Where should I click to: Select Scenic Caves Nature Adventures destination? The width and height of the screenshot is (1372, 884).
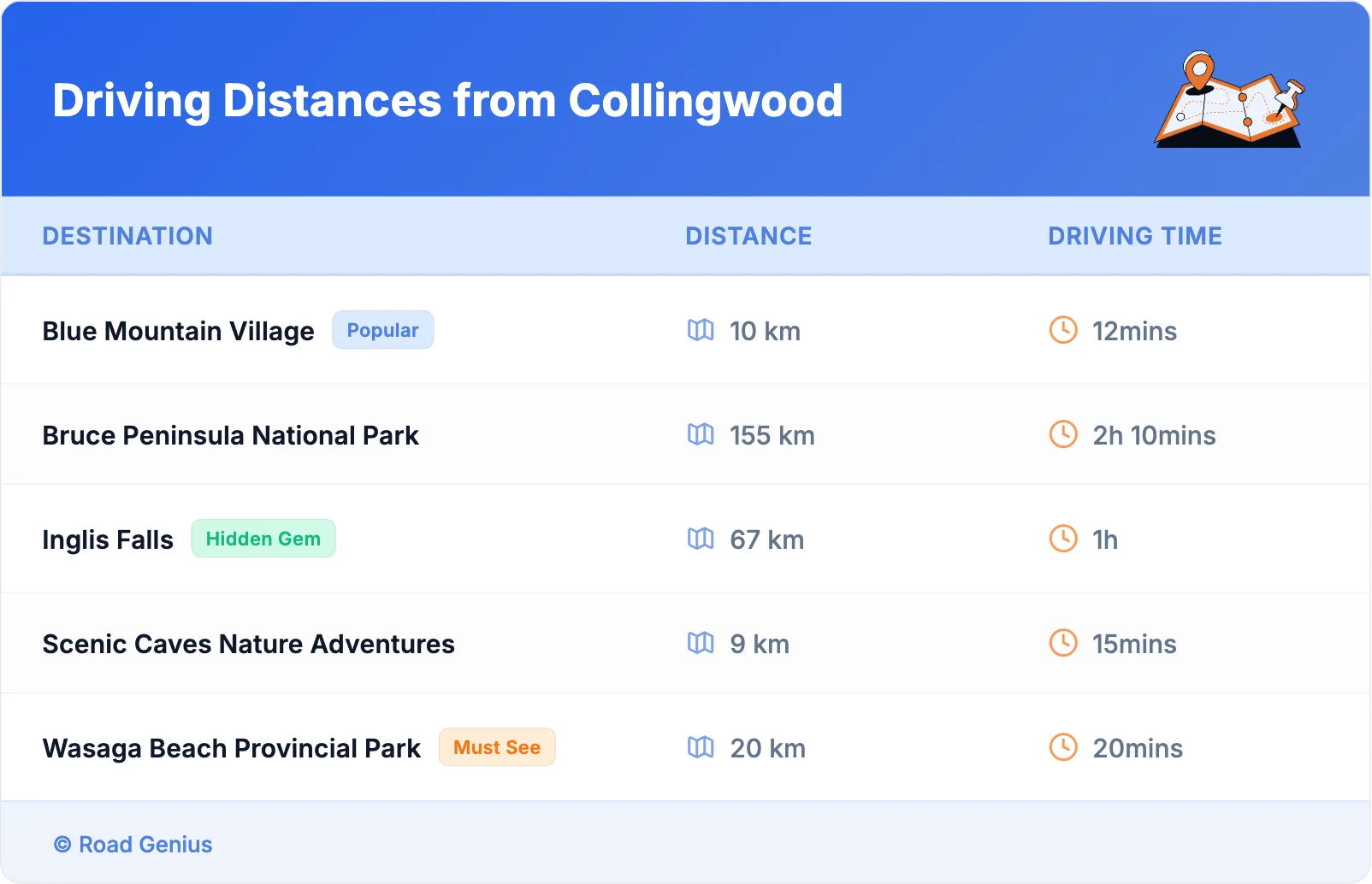[249, 644]
